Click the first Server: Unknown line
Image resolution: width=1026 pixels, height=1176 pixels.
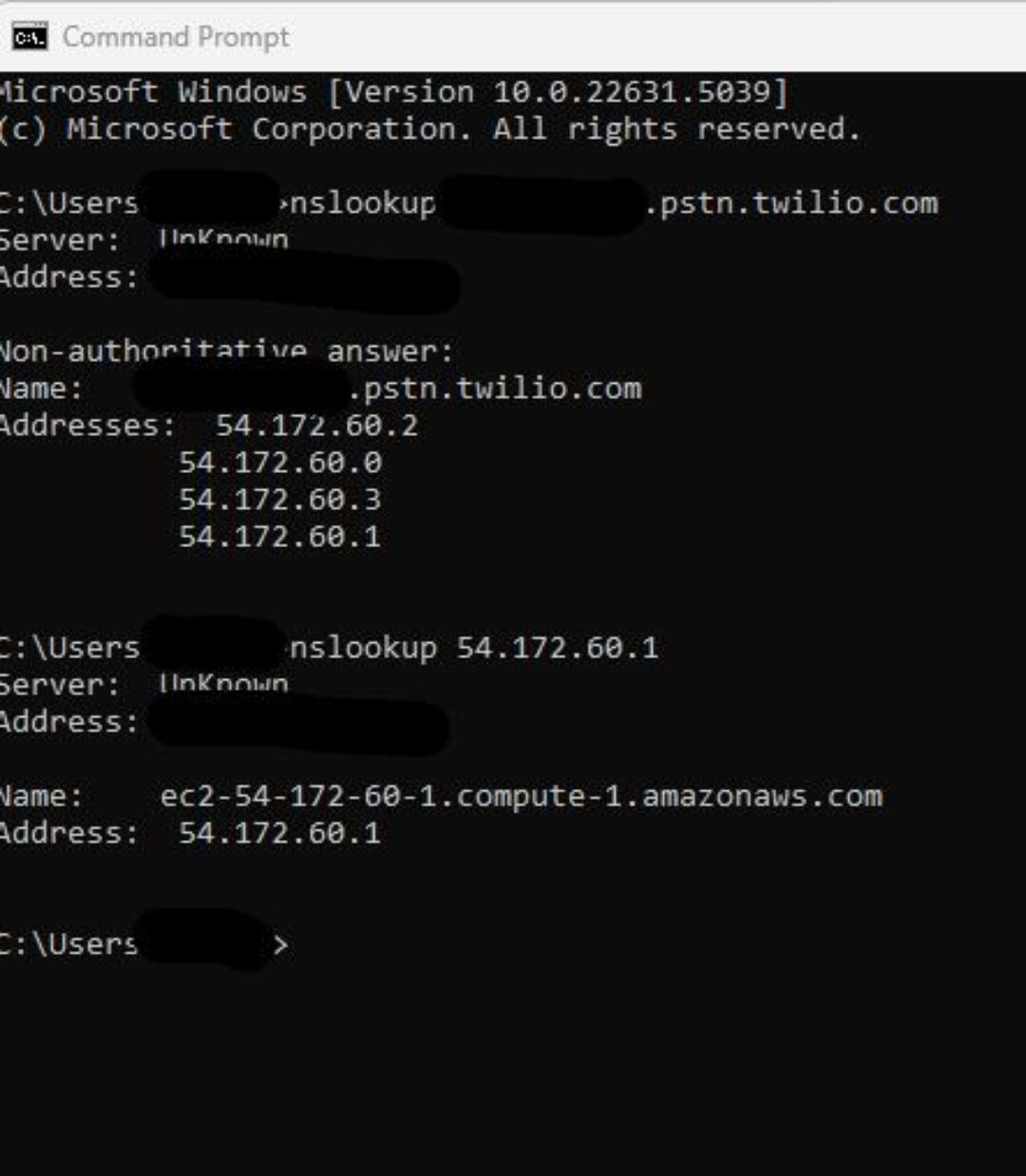click(x=144, y=239)
